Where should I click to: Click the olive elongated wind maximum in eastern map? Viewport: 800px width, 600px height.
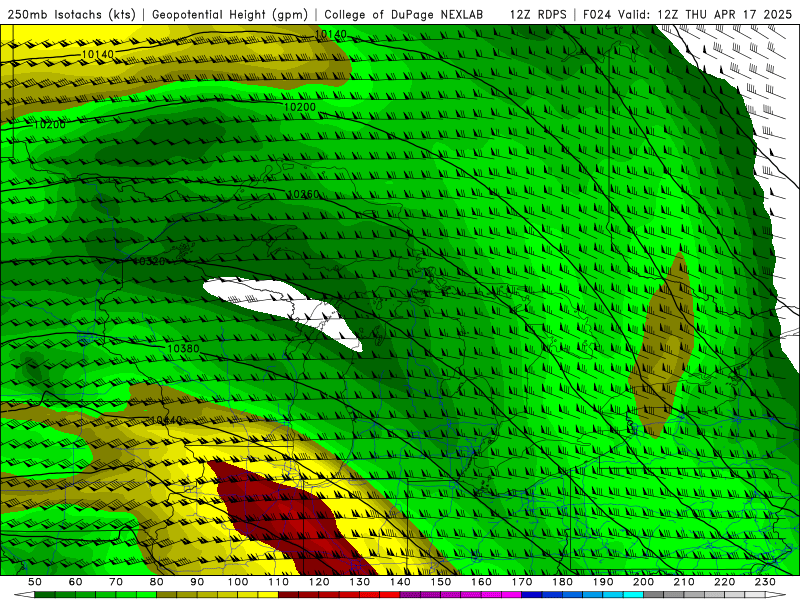coord(662,347)
